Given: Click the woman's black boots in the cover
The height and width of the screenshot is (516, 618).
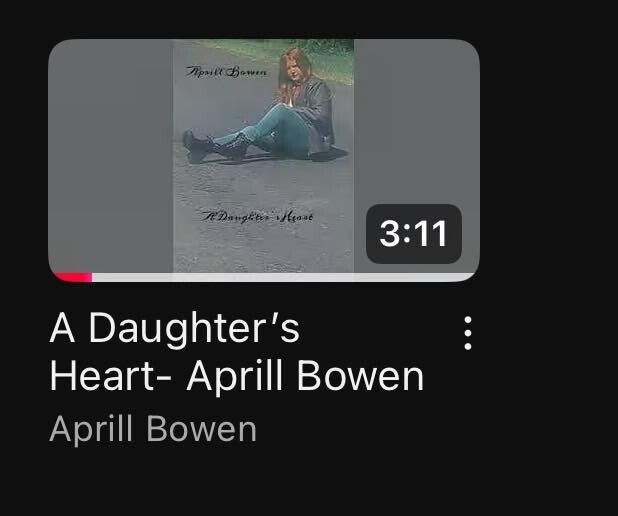Looking at the screenshot, I should click(x=216, y=147).
